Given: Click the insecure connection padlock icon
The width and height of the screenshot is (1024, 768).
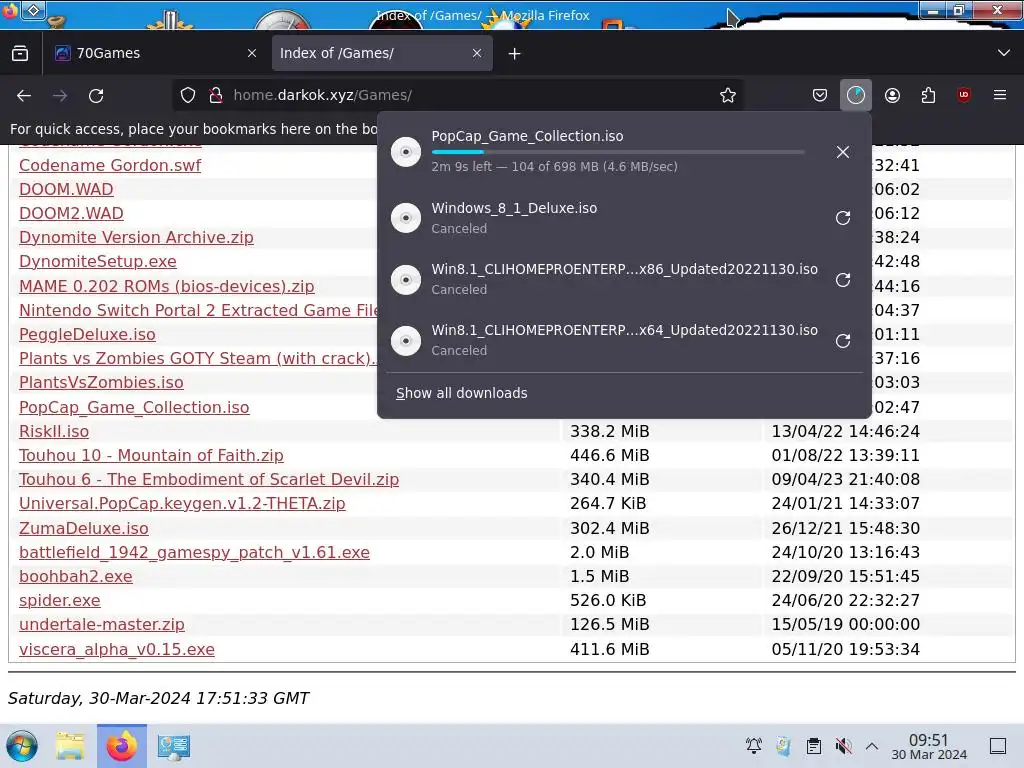Looking at the screenshot, I should (x=216, y=95).
